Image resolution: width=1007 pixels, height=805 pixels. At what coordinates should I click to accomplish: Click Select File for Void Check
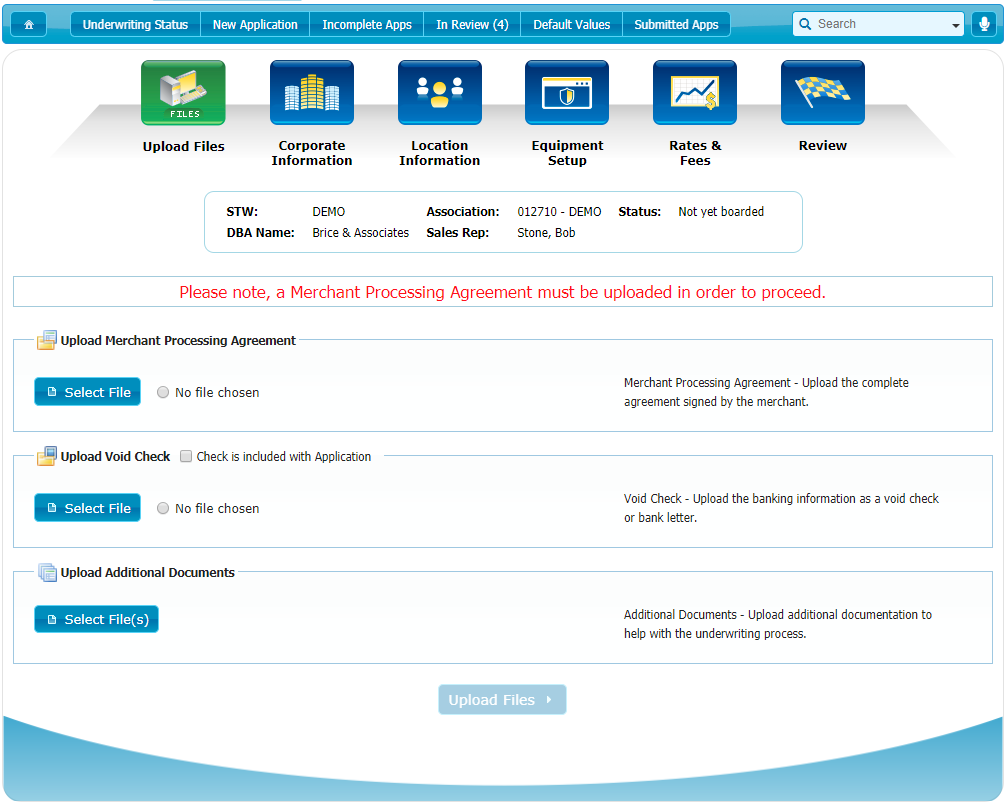pyautogui.click(x=88, y=509)
